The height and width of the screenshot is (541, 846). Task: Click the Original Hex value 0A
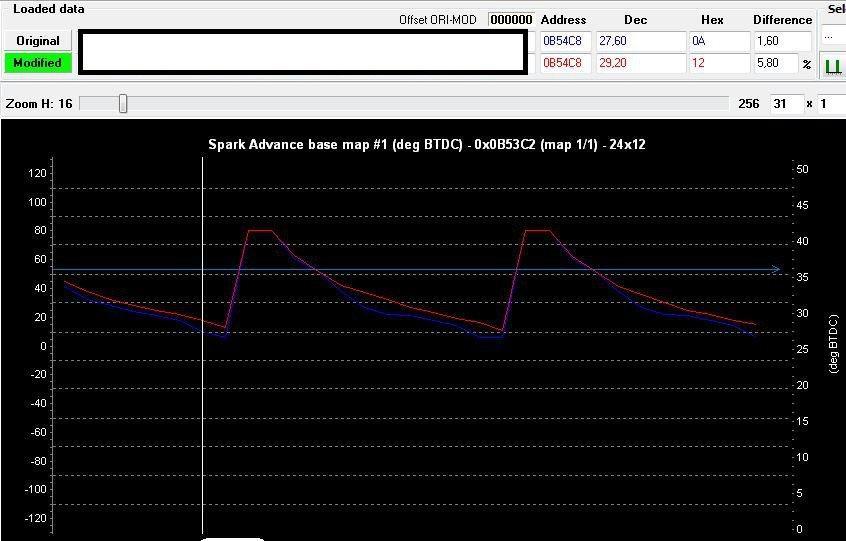tap(720, 41)
